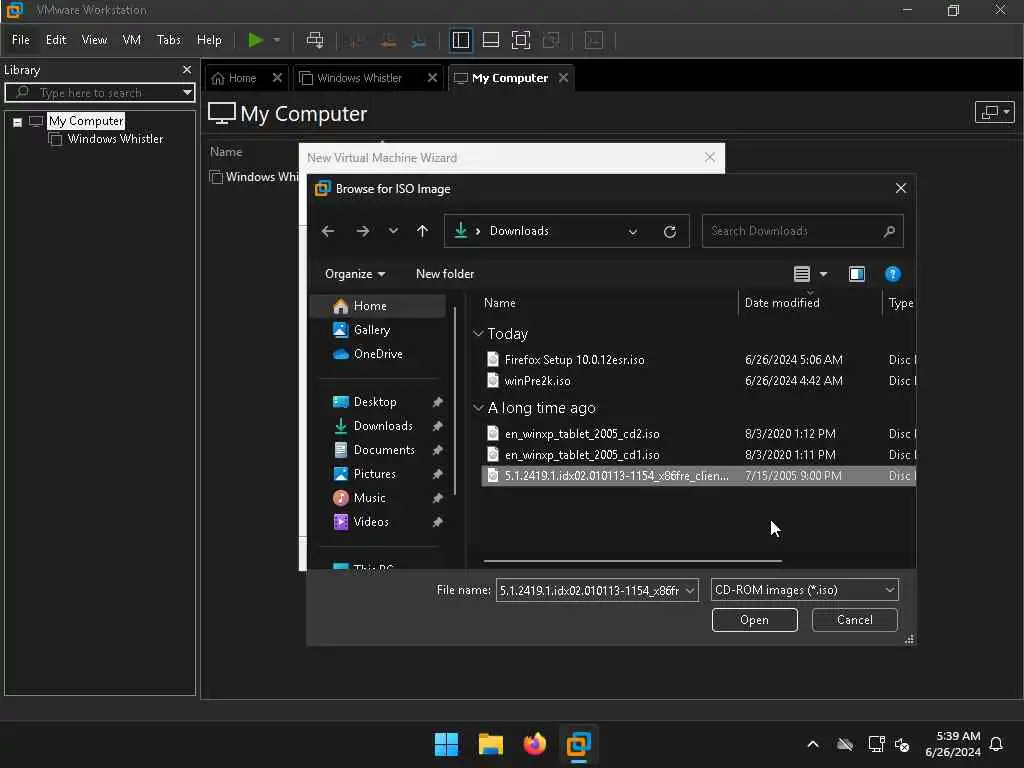Expand the address bar history dropdown

click(632, 232)
